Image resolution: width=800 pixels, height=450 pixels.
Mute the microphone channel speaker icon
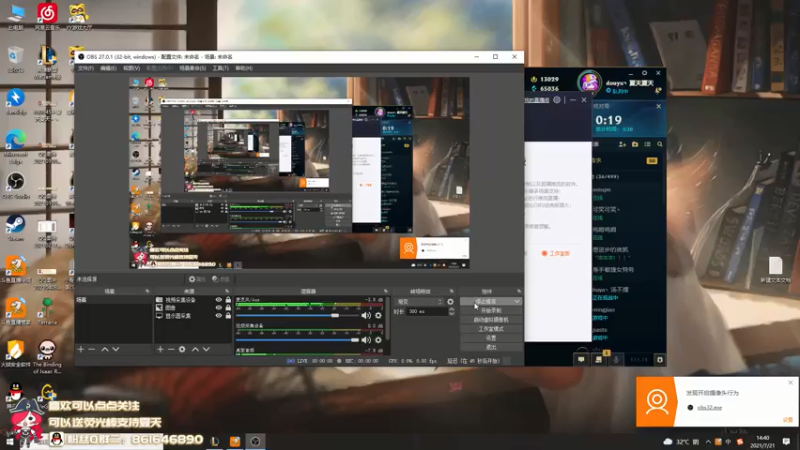pyautogui.click(x=366, y=315)
